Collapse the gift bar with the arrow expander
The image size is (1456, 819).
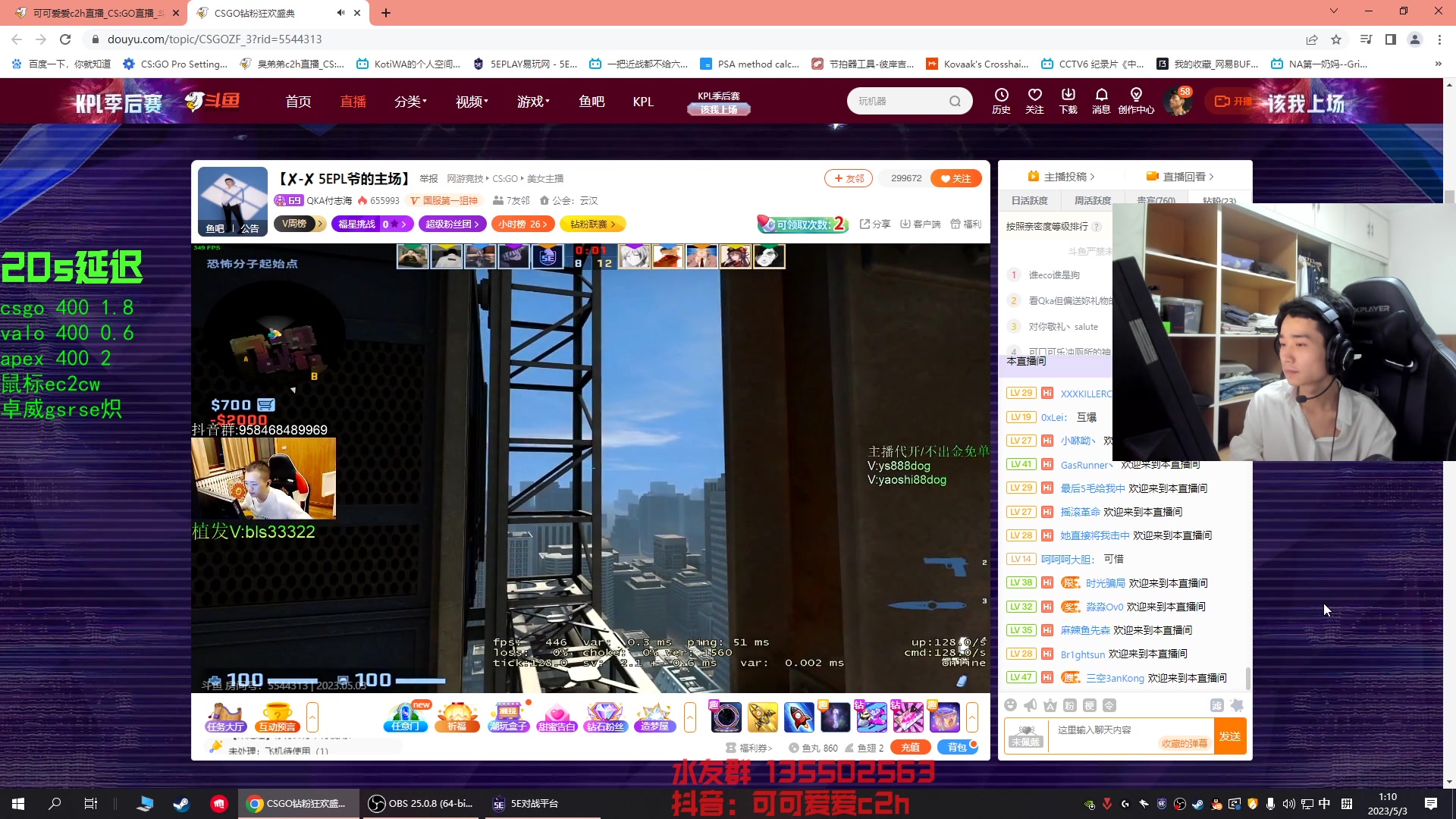(x=690, y=717)
